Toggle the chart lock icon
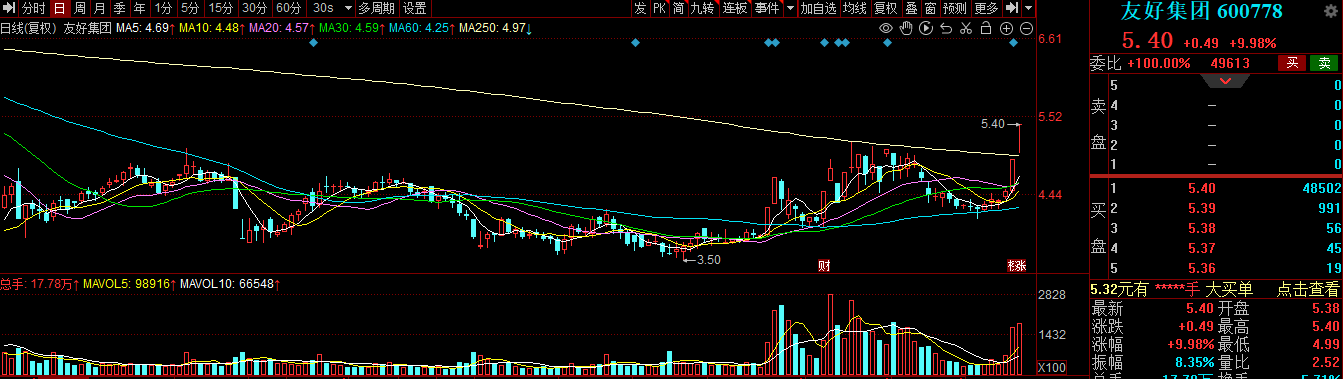The image size is (1343, 379). tap(986, 29)
